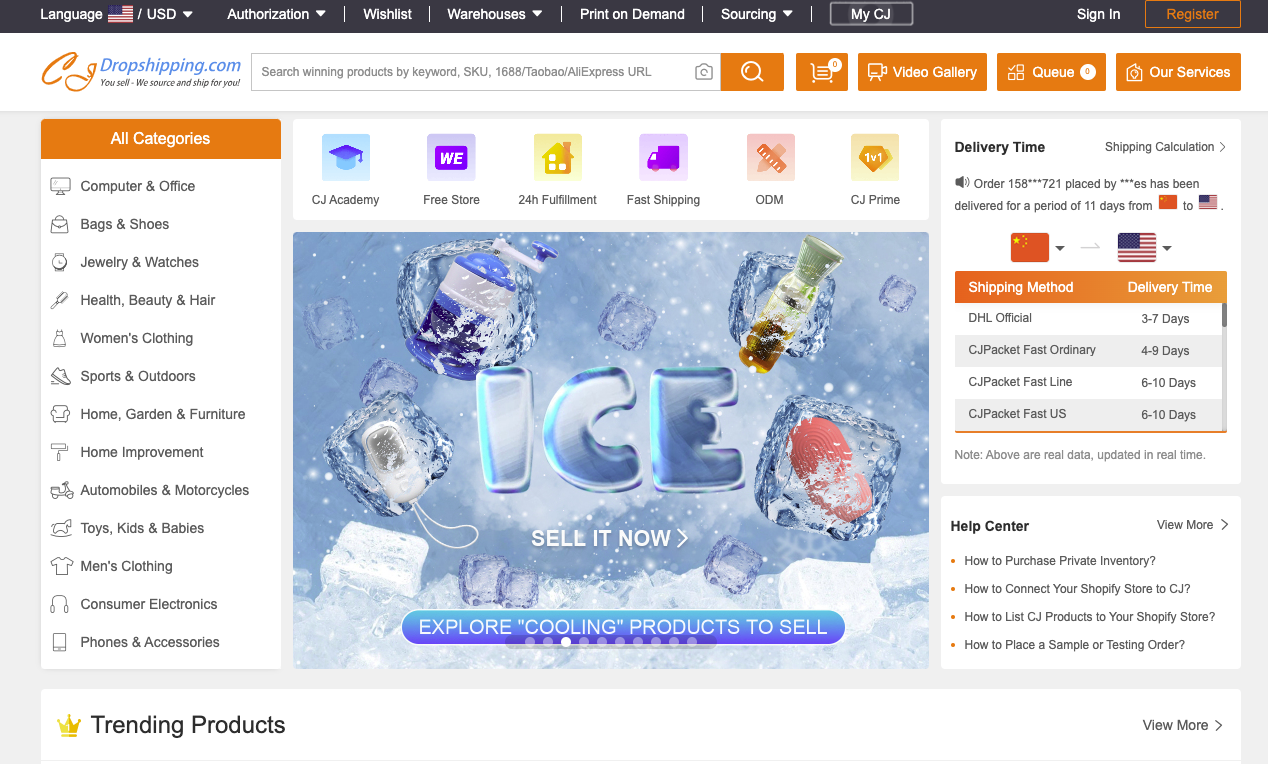This screenshot has height=764, width=1268.
Task: Click Jewelry & Watches watch icon
Action: pos(61,262)
